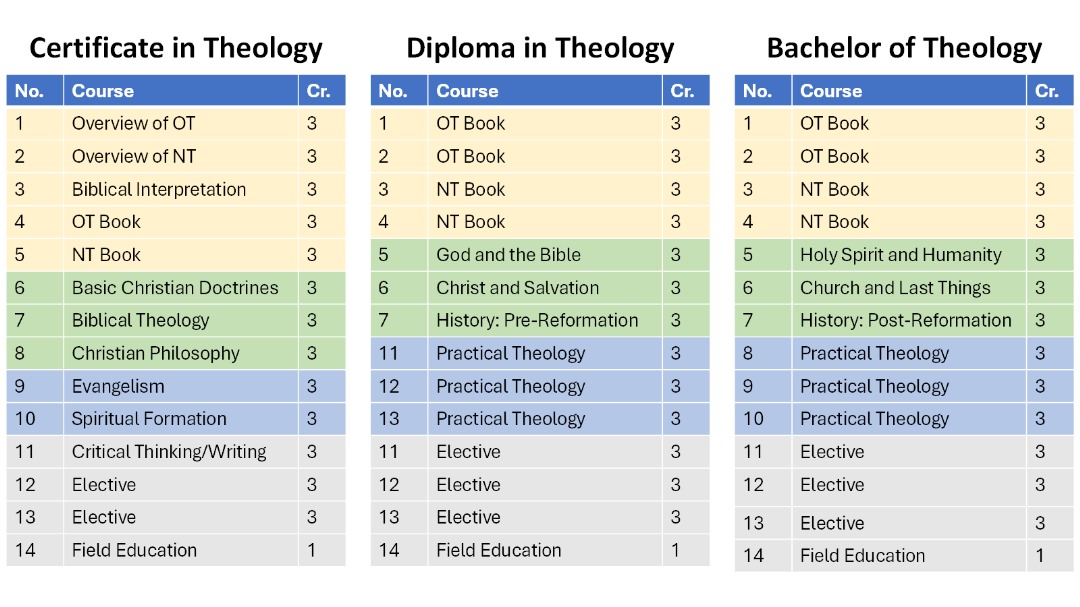This screenshot has width=1080, height=607.
Task: Select Biblical Interpretation course cell
Action: (x=159, y=189)
